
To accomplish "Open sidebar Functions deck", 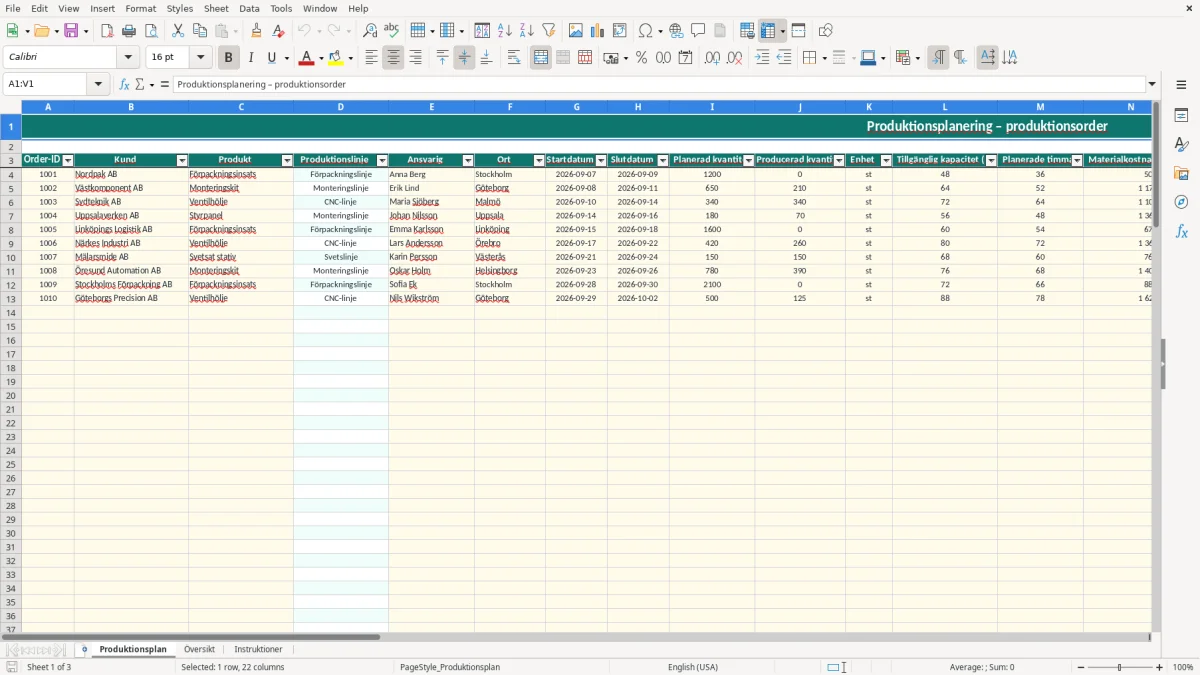I will tap(1181, 232).
